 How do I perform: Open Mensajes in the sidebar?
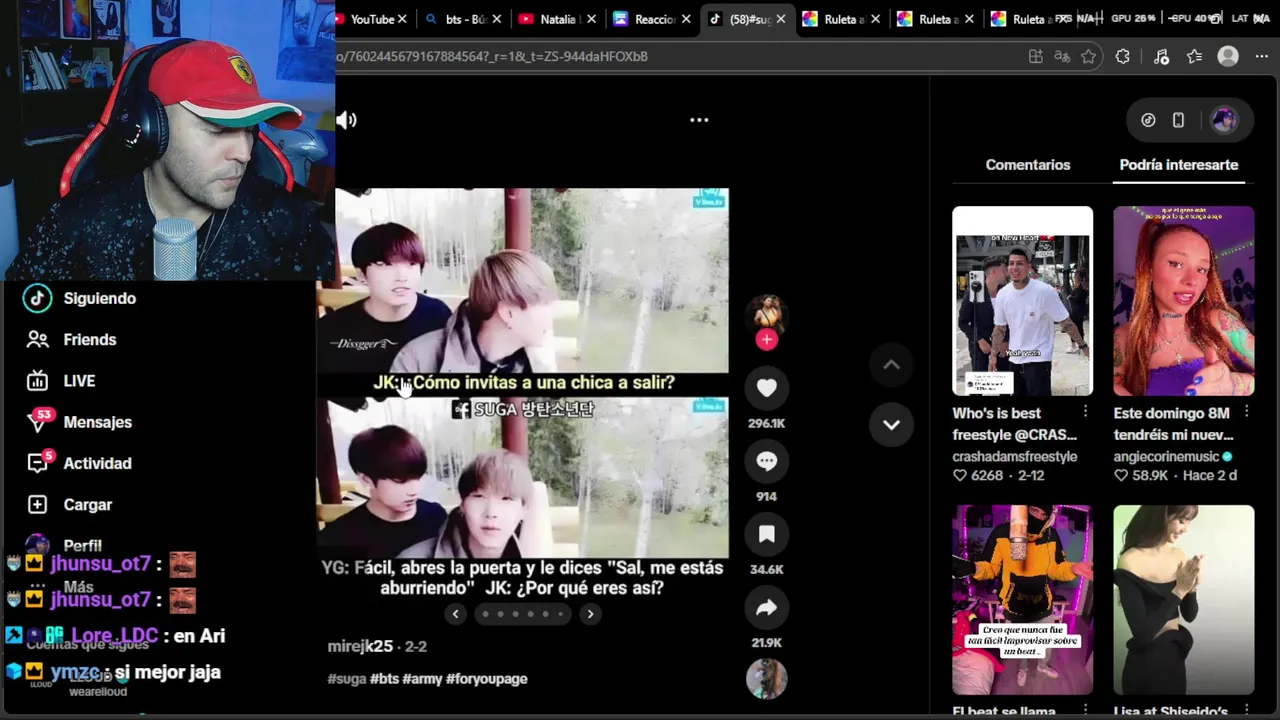[98, 422]
